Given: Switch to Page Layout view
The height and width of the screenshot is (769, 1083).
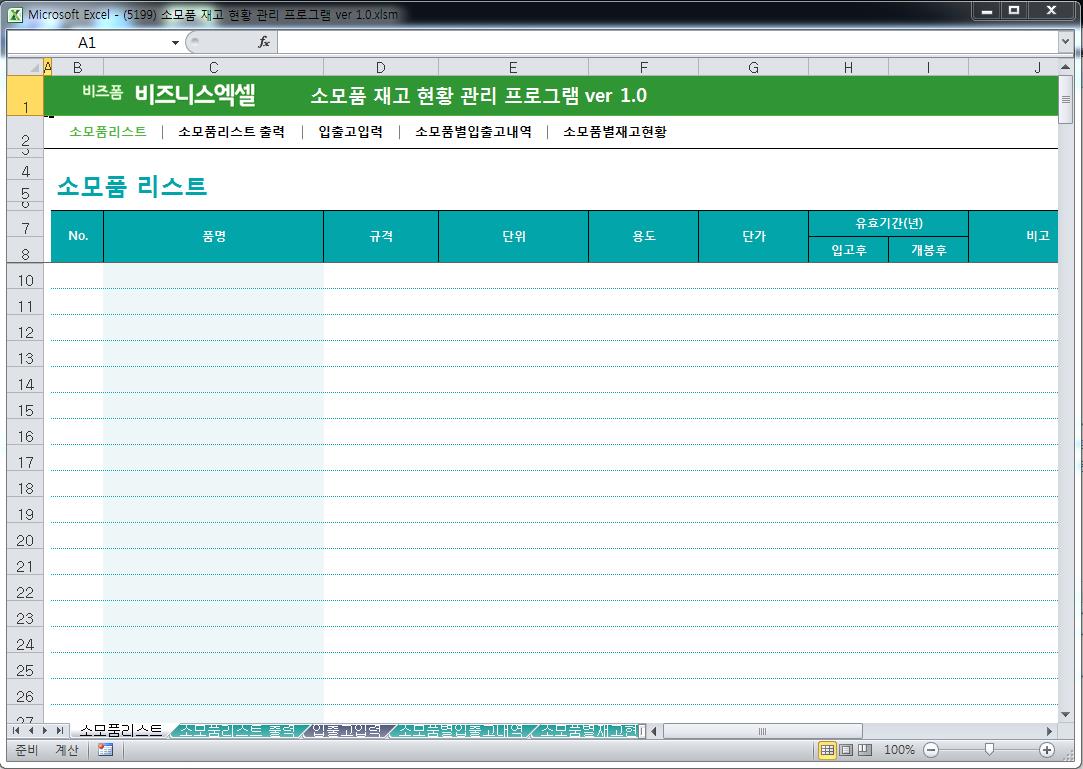Looking at the screenshot, I should 846,750.
